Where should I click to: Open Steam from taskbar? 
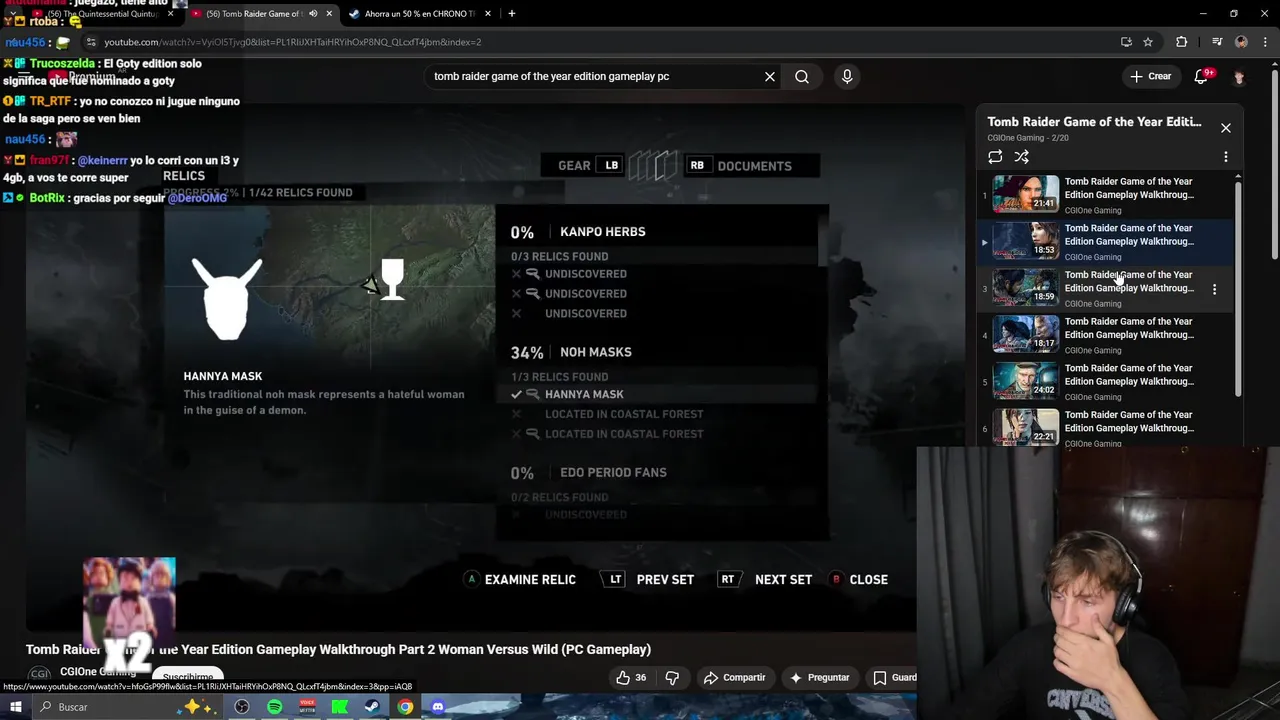click(372, 707)
